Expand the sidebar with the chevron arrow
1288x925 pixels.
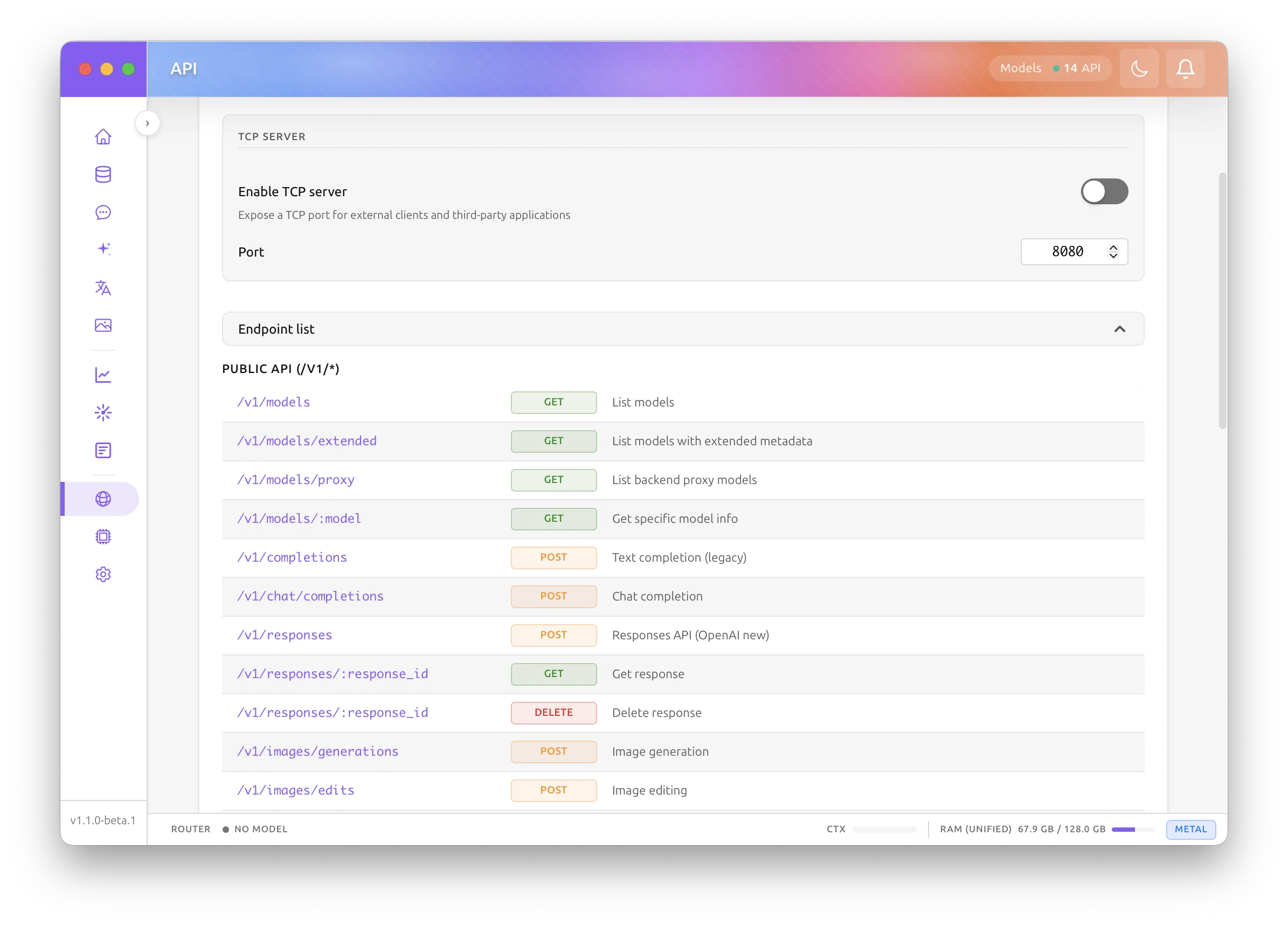pyautogui.click(x=148, y=123)
